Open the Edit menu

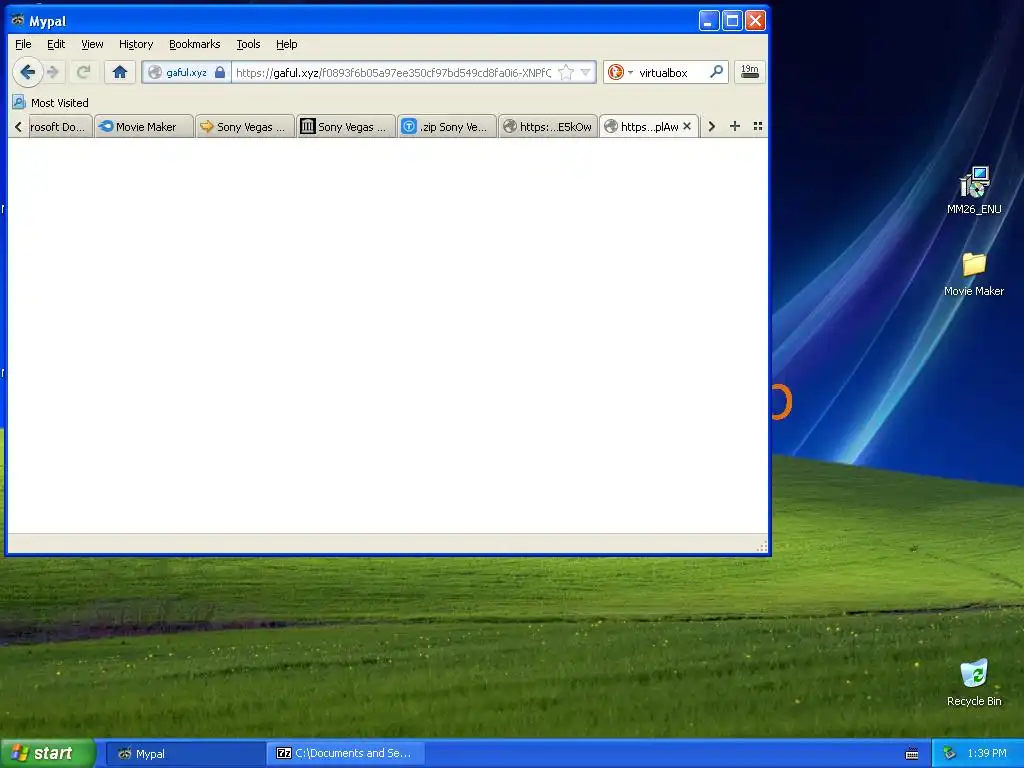[x=56, y=44]
